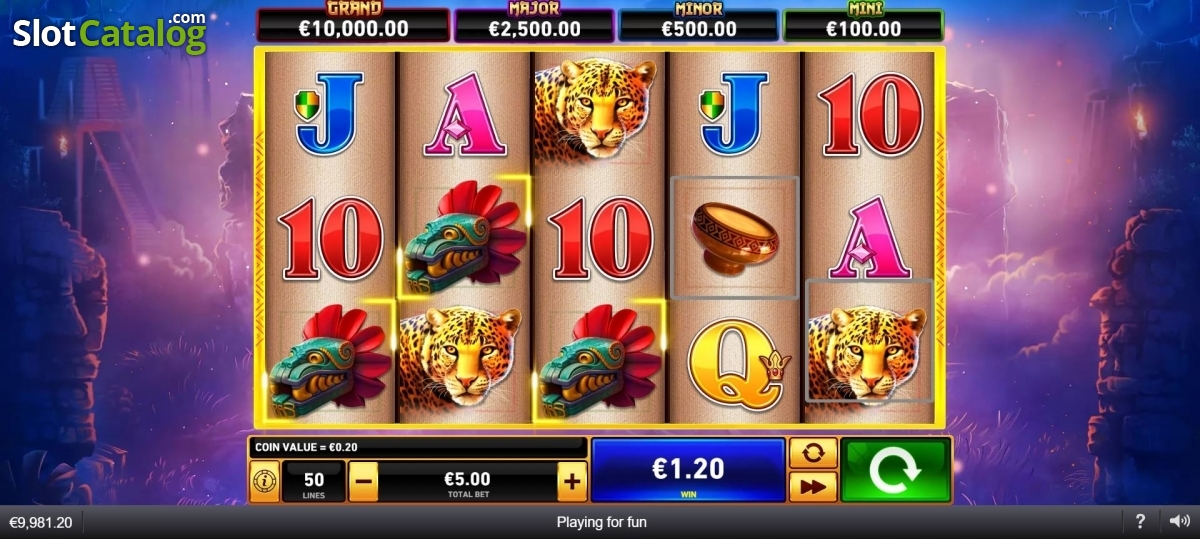Open help question mark icon
Screen dimensions: 1200x539
point(1140,522)
